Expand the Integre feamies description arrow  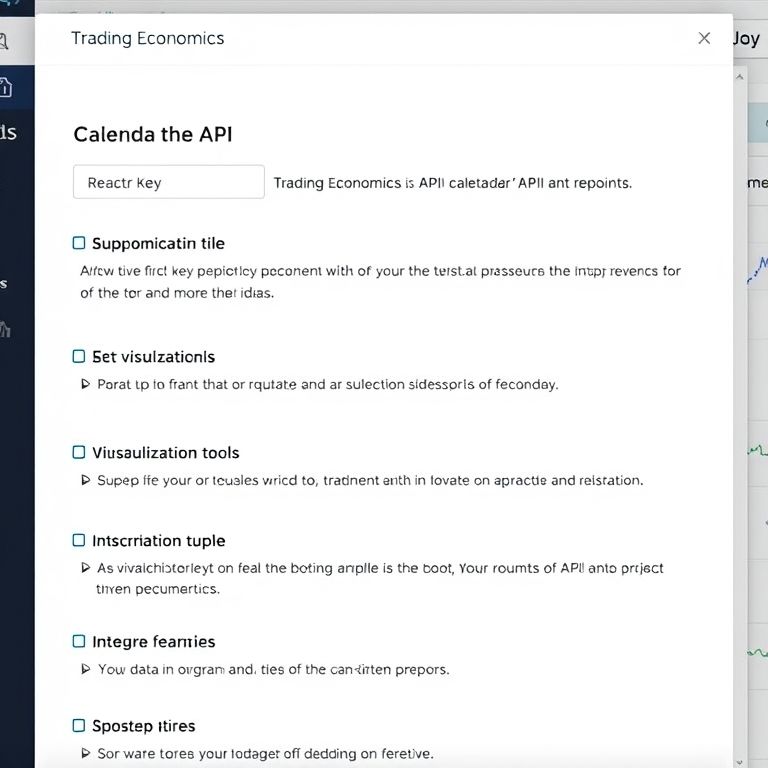(85, 669)
